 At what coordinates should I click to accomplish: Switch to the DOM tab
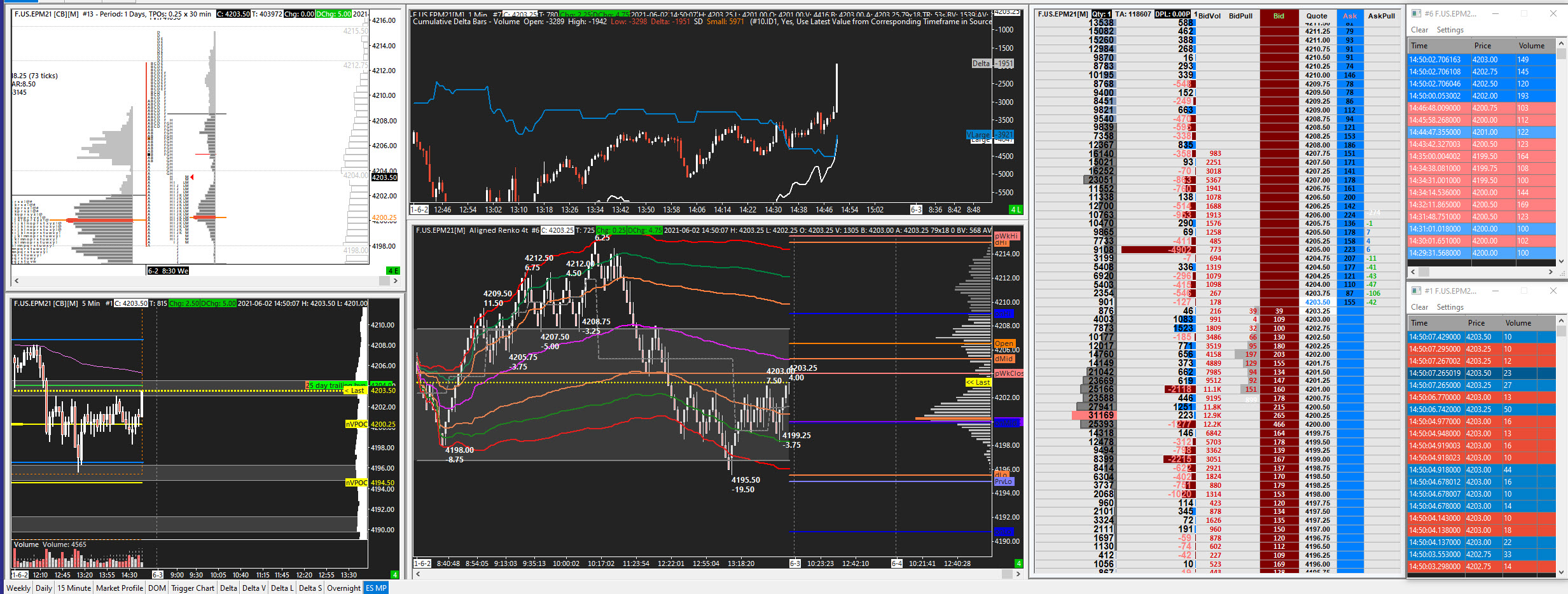pos(157,588)
